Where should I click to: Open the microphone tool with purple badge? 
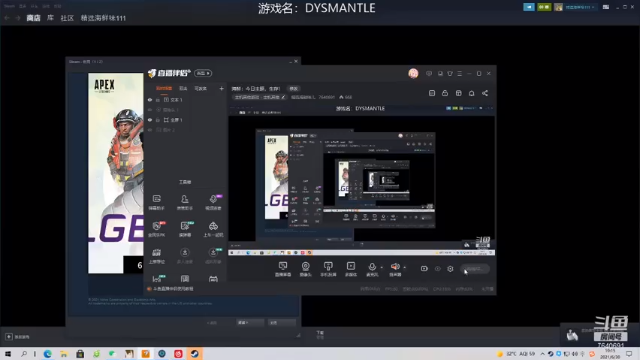pyautogui.click(x=213, y=202)
